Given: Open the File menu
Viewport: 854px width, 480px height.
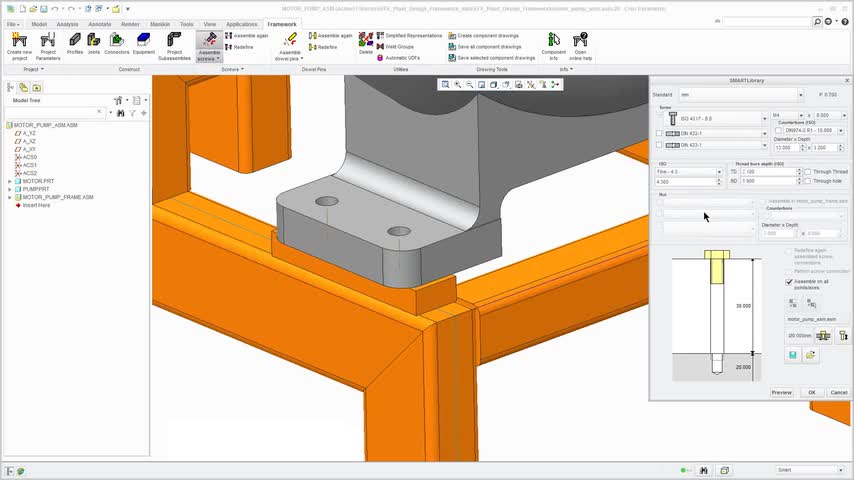Looking at the screenshot, I should coord(13,25).
